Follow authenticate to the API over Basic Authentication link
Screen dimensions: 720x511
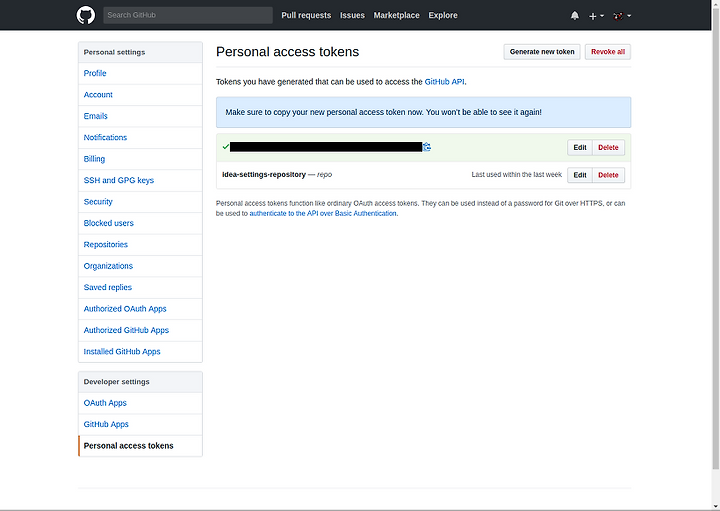pyautogui.click(x=323, y=213)
